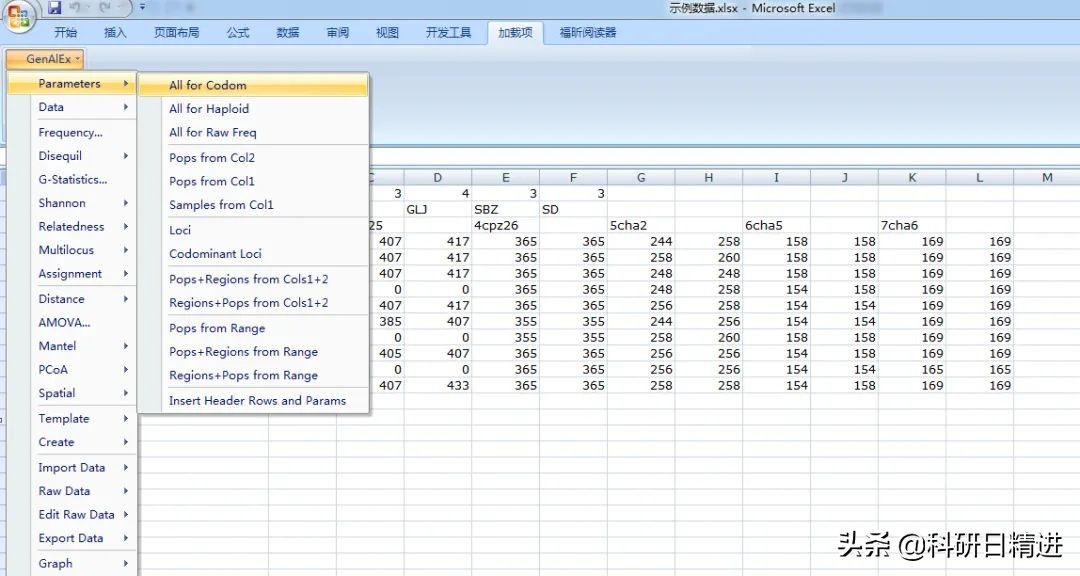Expand the Shannon submenu
The height and width of the screenshot is (576, 1080).
pos(72,203)
